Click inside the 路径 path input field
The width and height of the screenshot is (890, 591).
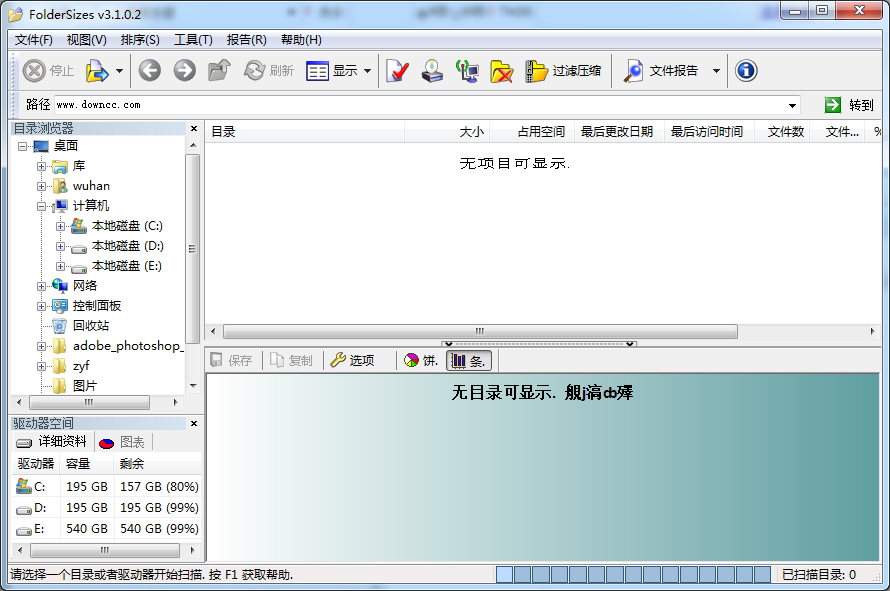pos(400,104)
